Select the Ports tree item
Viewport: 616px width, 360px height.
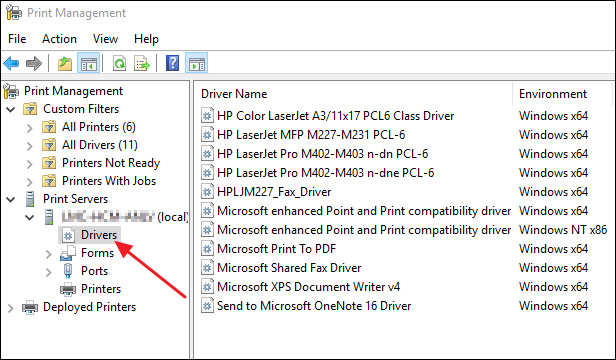coord(94,271)
